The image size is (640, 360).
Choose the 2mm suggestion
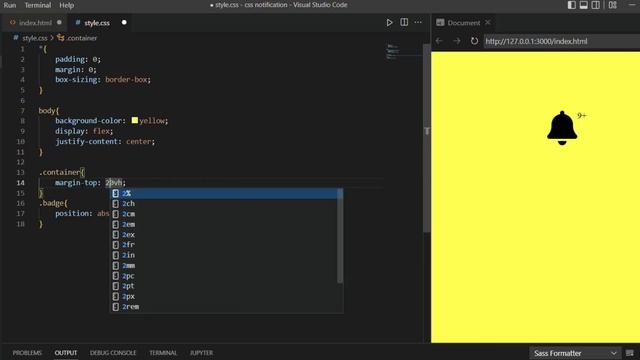226,265
